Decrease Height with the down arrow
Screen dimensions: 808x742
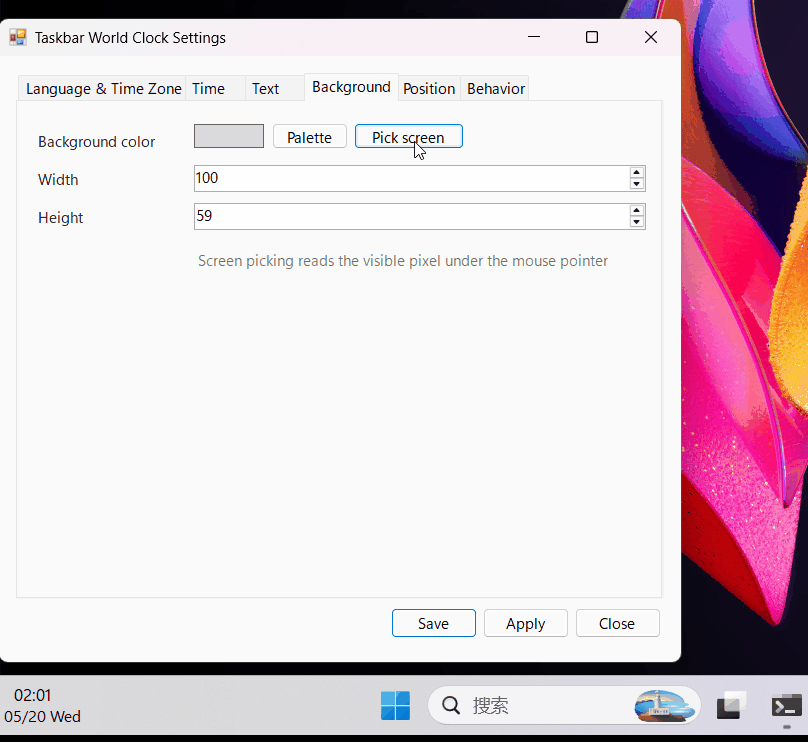(637, 222)
